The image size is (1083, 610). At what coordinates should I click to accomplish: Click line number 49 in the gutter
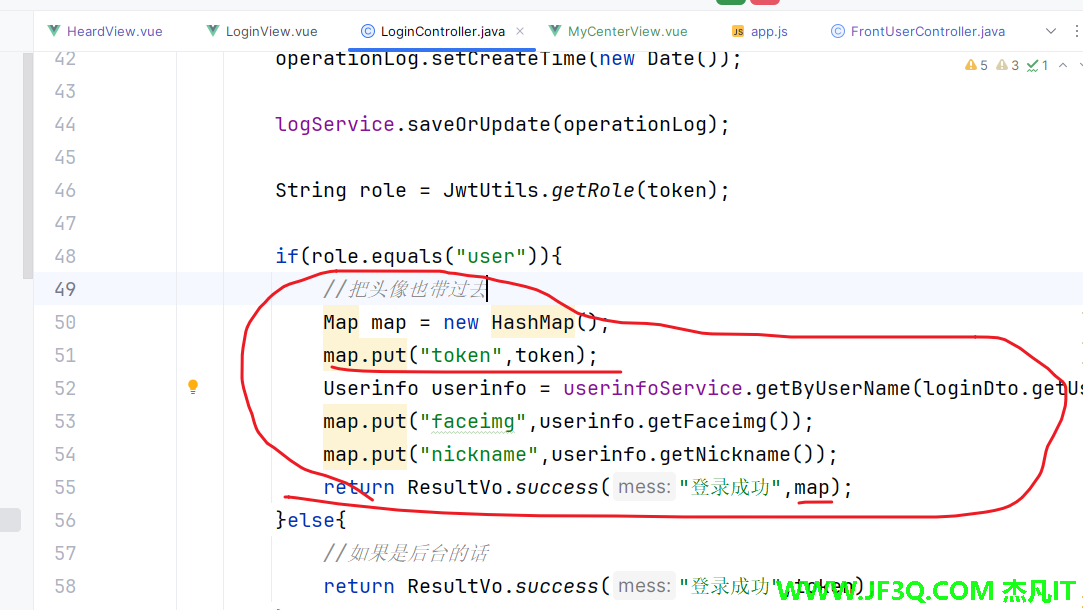pyautogui.click(x=65, y=289)
